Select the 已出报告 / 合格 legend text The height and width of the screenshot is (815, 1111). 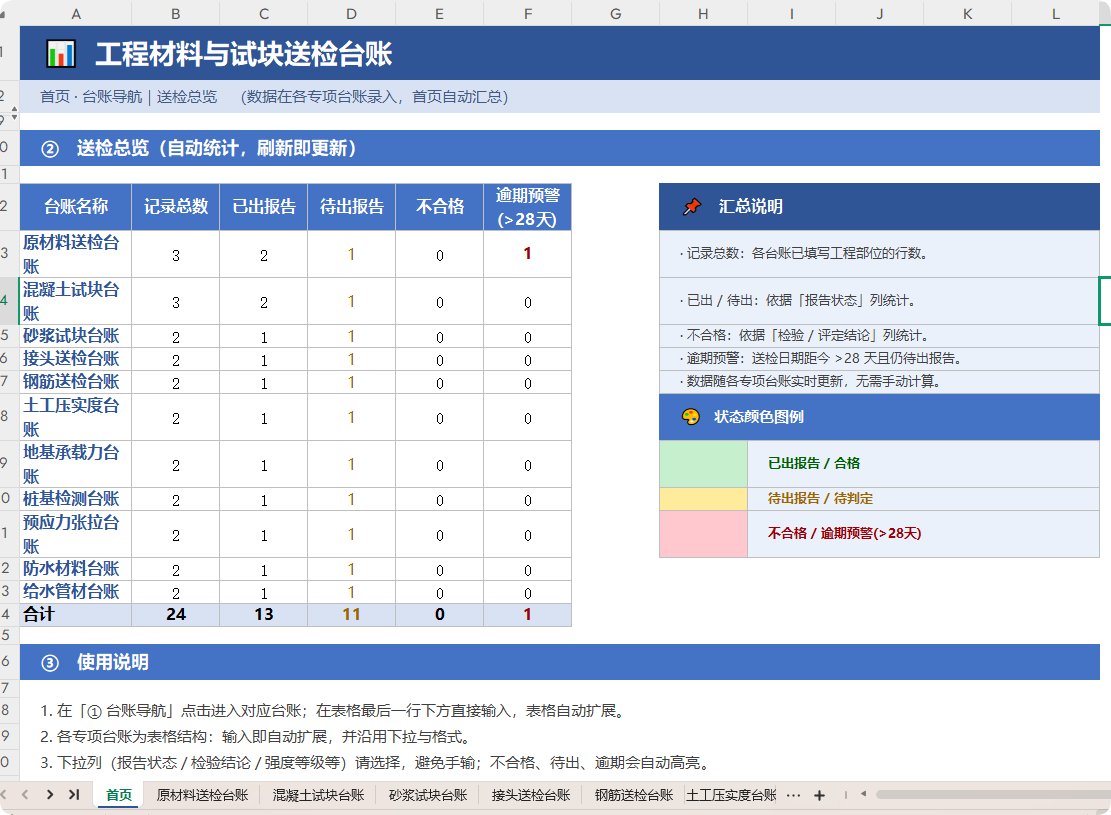click(814, 463)
